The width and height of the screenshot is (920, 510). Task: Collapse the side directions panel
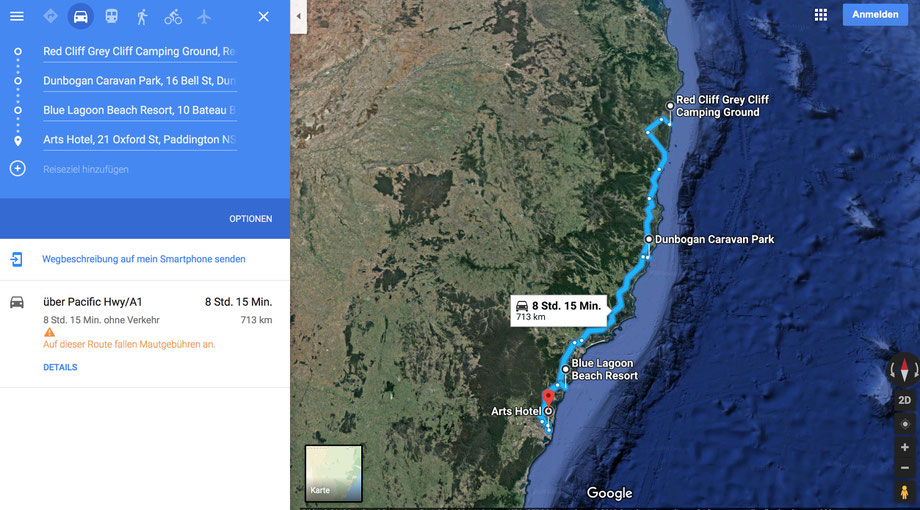click(298, 16)
